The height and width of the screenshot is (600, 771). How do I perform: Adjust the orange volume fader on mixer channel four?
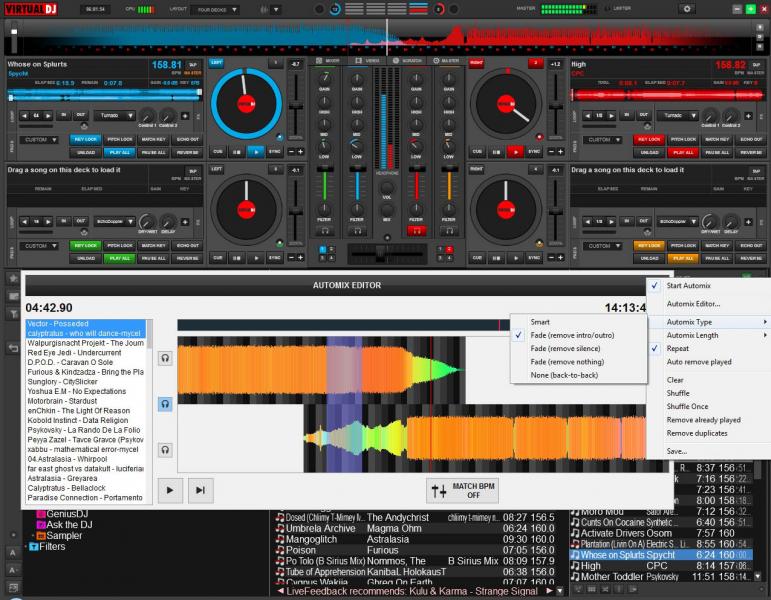[449, 169]
